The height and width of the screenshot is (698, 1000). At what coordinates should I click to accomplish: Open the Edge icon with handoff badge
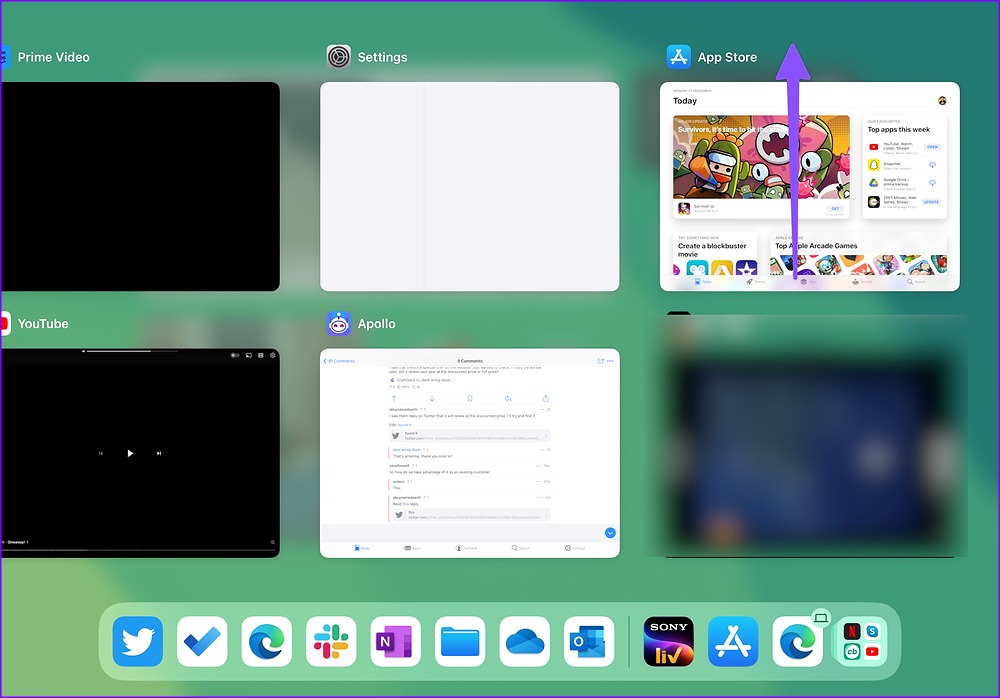click(x=797, y=641)
